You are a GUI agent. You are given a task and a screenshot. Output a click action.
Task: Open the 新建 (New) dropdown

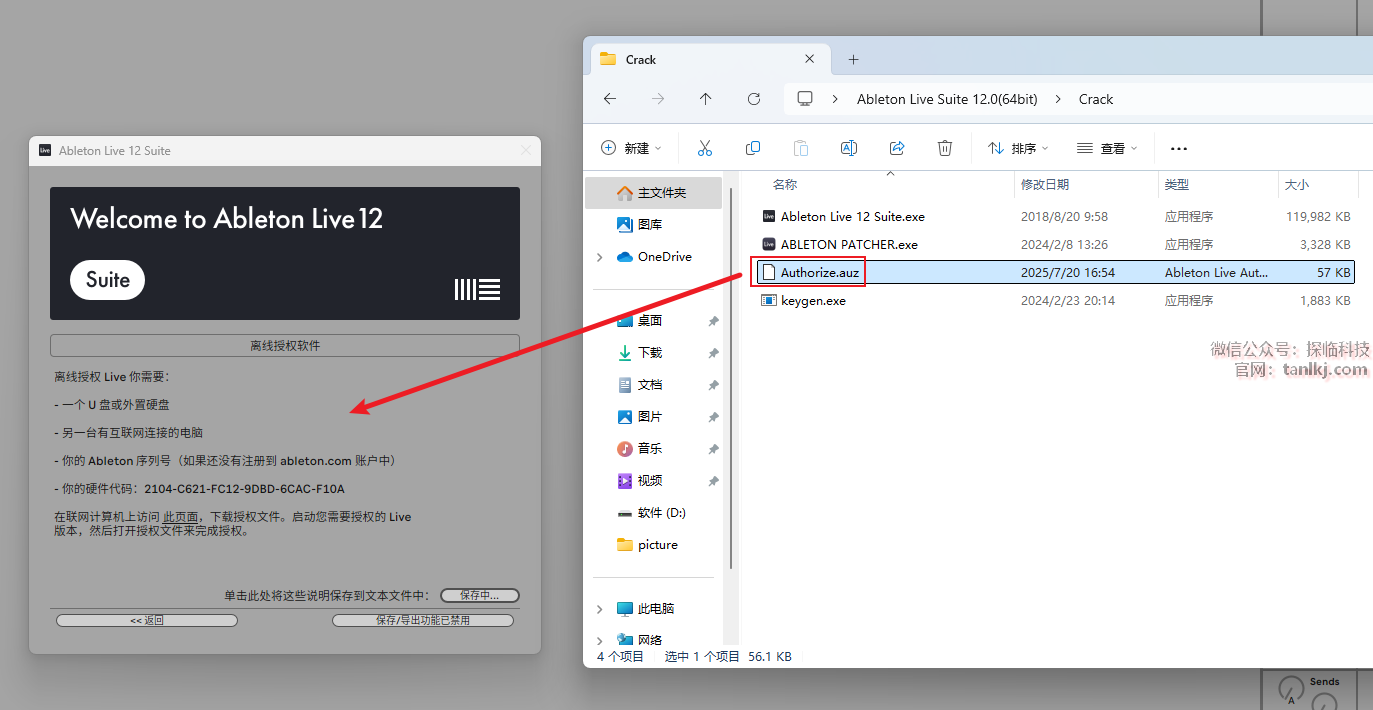[x=631, y=148]
